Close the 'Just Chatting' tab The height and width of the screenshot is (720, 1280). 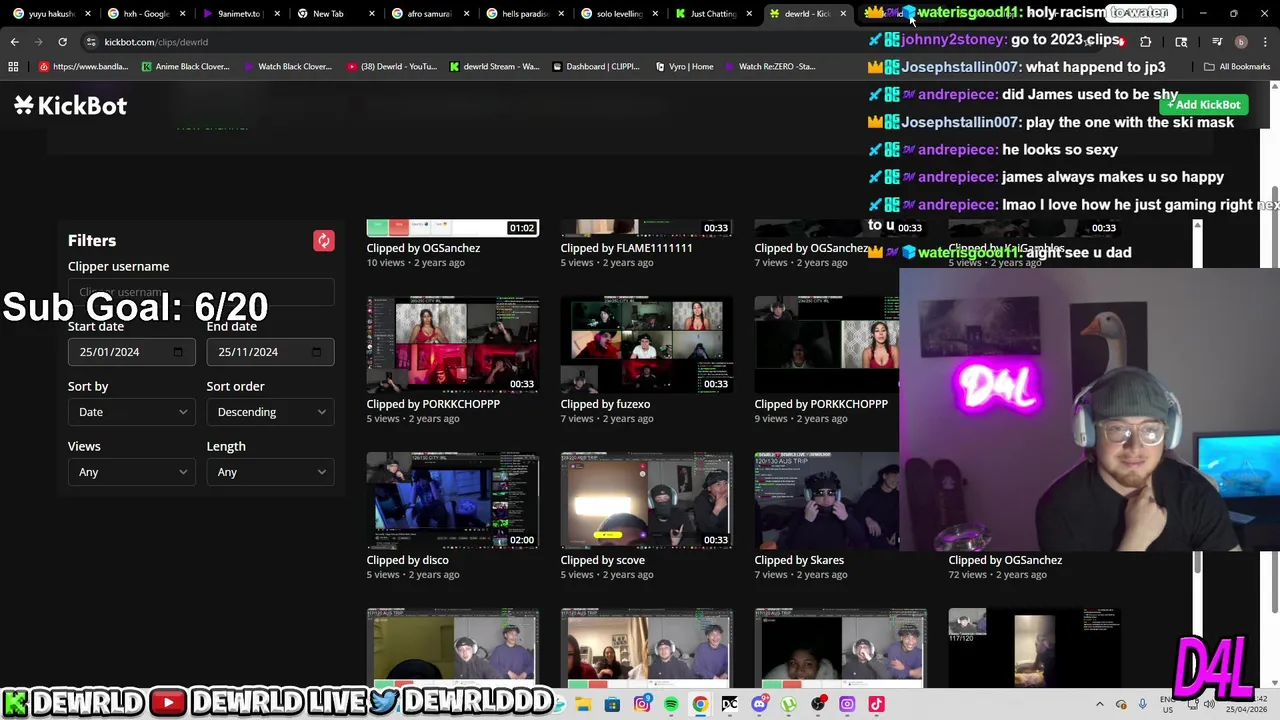pyautogui.click(x=749, y=14)
